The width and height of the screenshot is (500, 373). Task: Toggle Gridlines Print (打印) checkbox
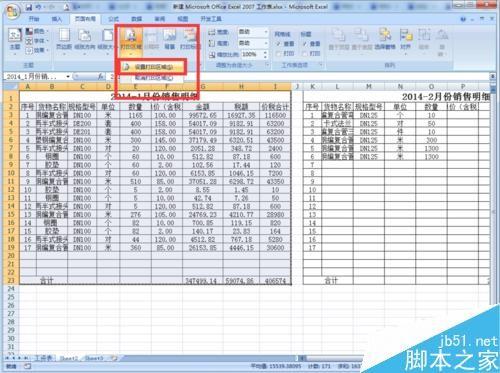click(x=278, y=54)
